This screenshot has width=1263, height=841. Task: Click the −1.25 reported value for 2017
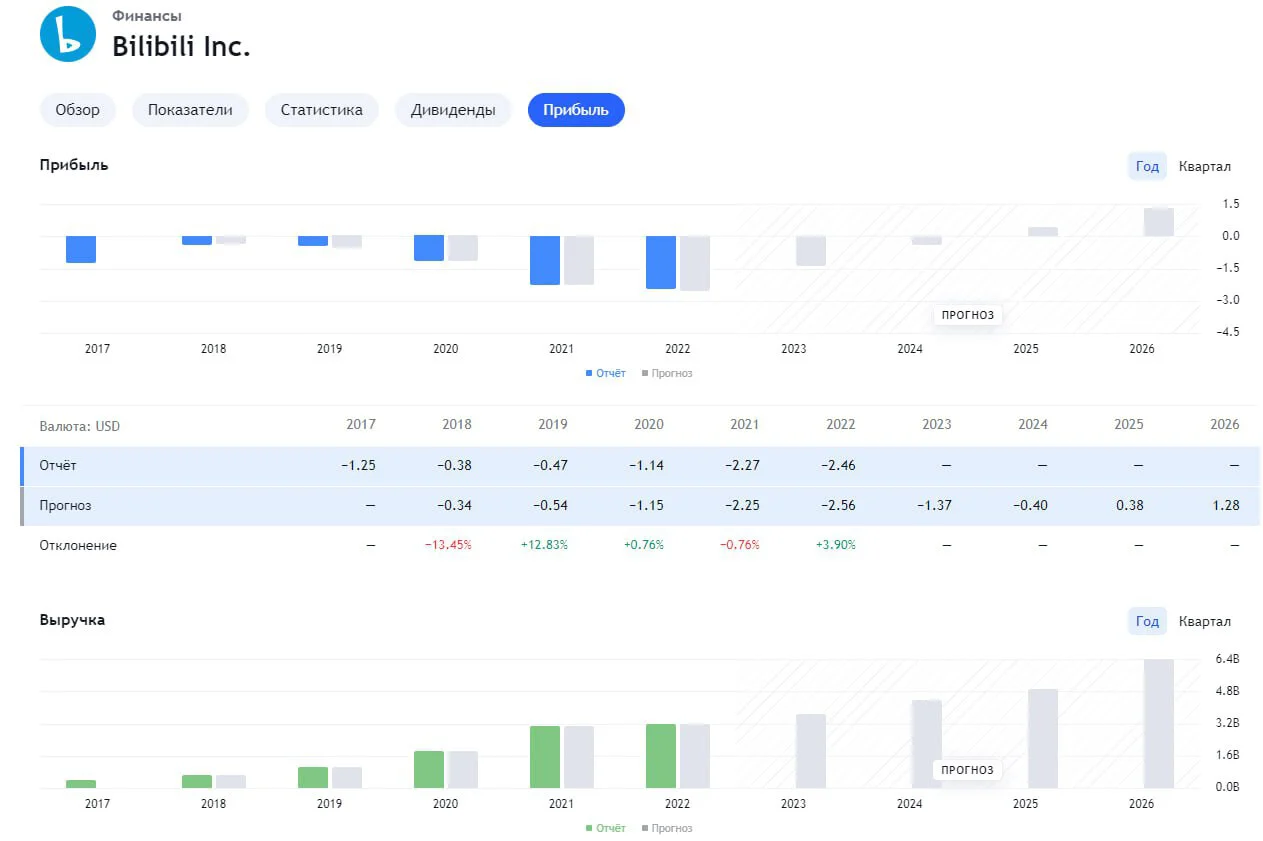(358, 465)
